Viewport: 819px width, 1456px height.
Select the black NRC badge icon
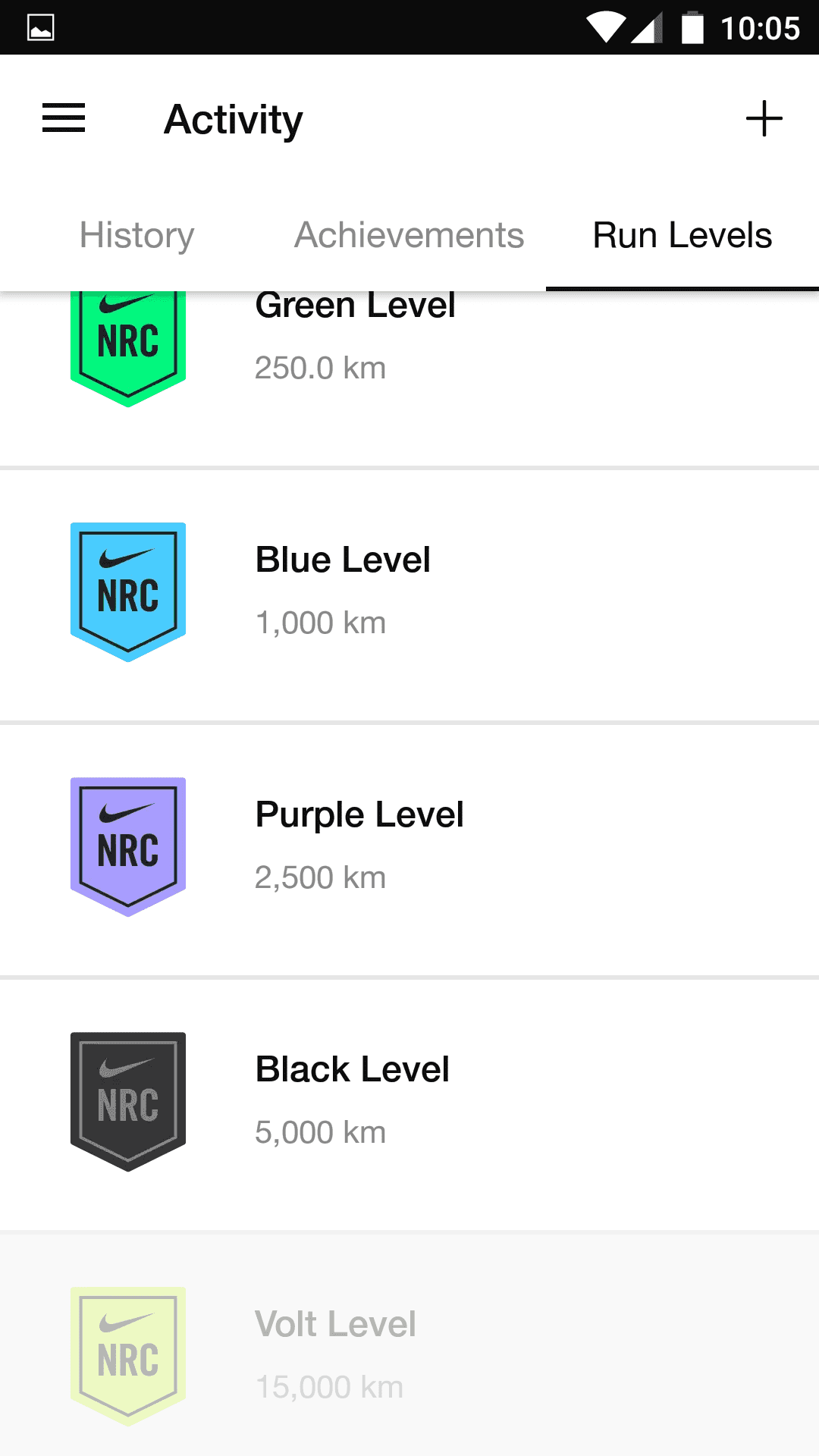point(128,1102)
